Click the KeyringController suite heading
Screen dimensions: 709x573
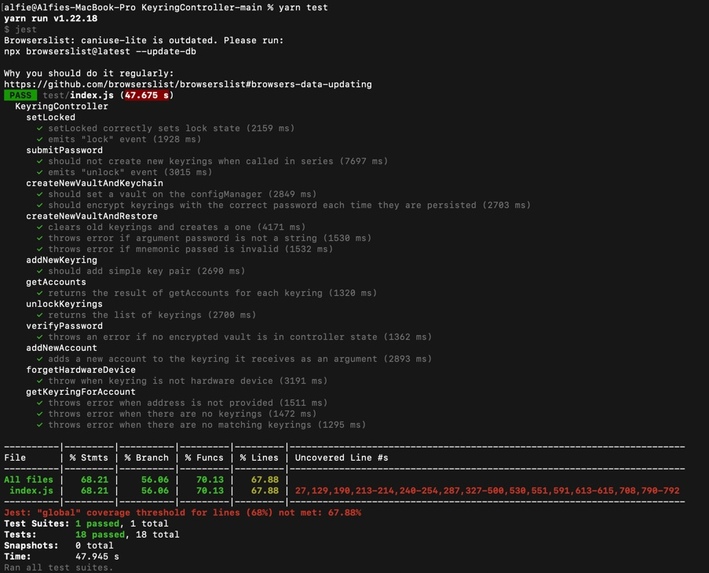pos(61,106)
